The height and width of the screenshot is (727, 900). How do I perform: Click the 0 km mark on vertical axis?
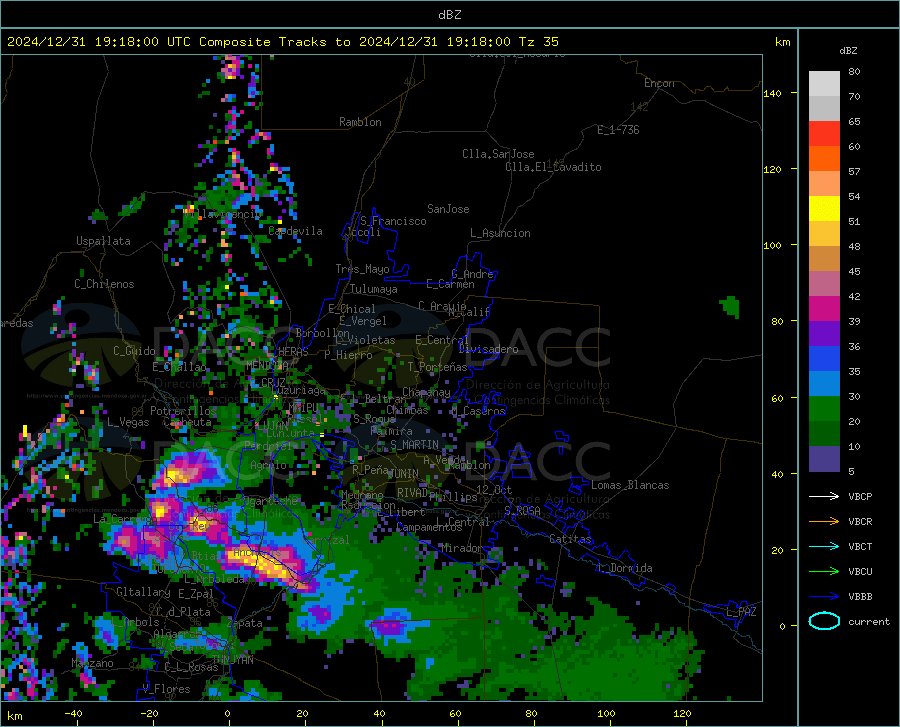tap(782, 626)
